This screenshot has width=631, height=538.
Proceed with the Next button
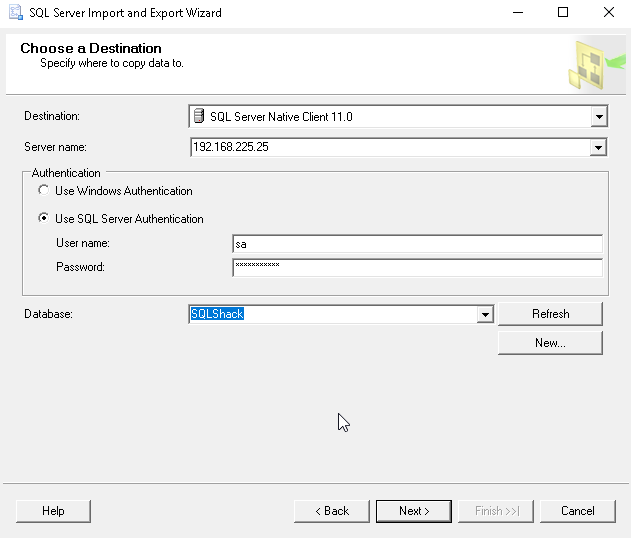pos(414,511)
